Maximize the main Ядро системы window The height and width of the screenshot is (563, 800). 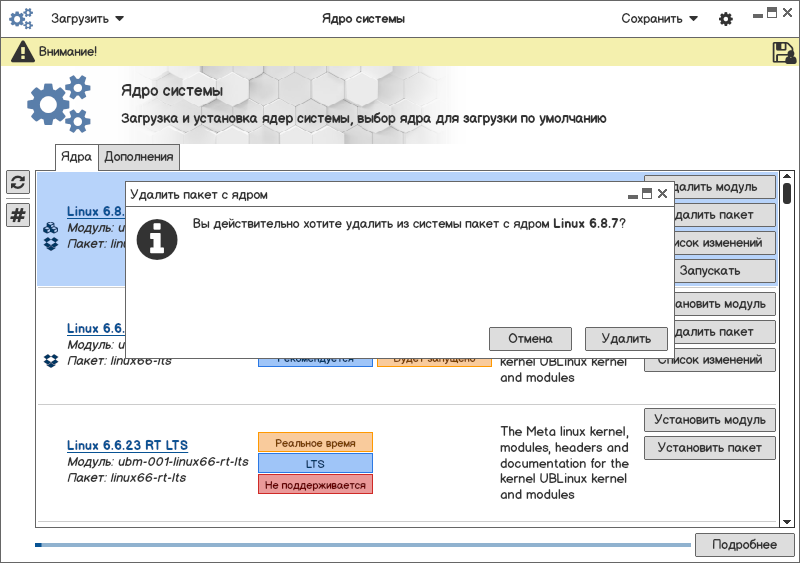[772, 13]
